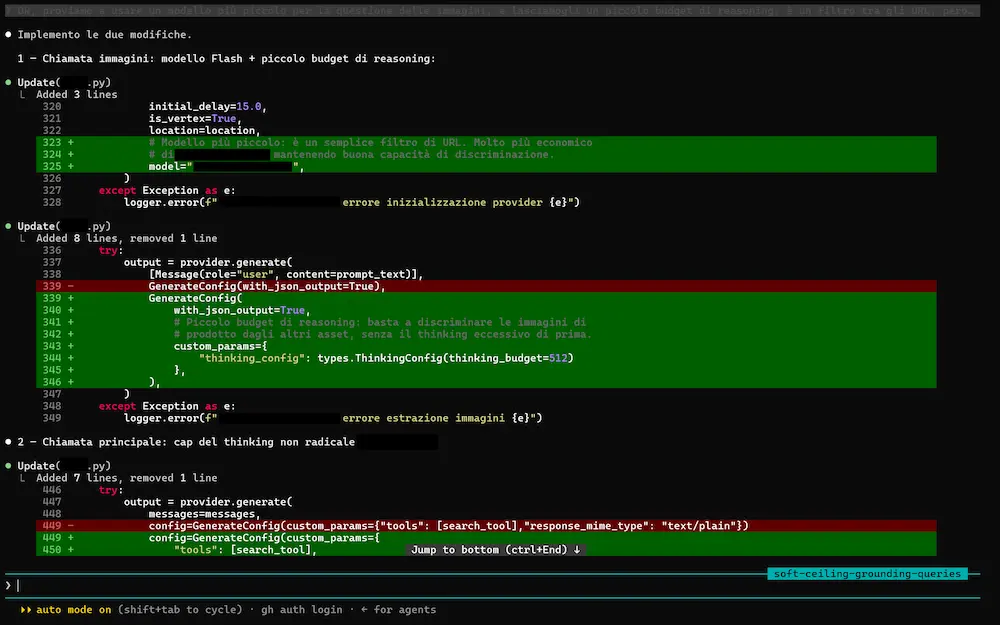Click the [Message(role="user" line

coord(286,274)
